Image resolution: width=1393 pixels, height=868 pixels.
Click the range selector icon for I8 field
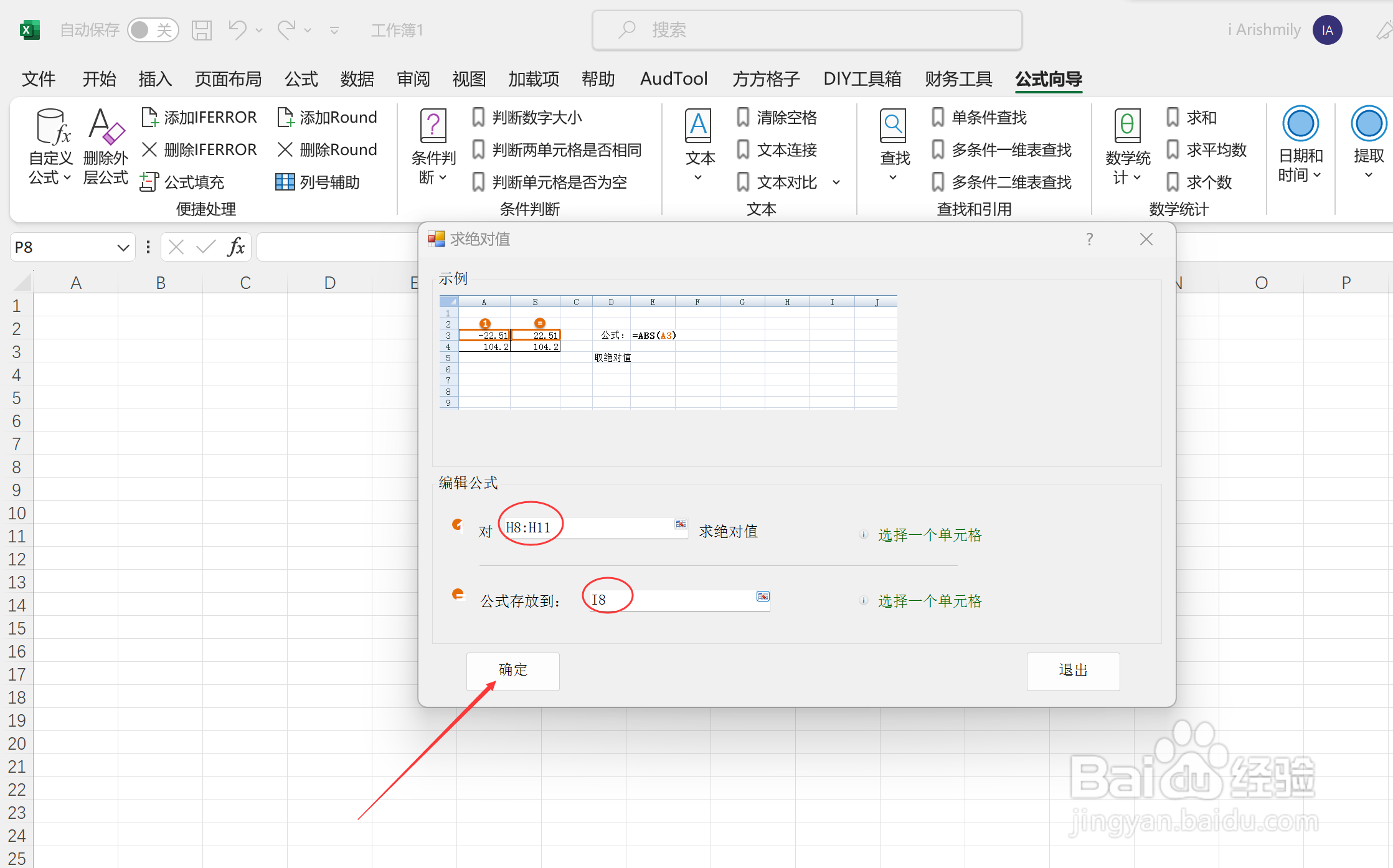763,597
